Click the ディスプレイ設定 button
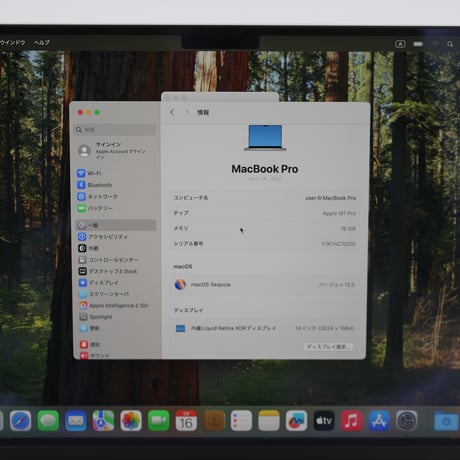Viewport: 460px width, 460px height. (x=328, y=347)
